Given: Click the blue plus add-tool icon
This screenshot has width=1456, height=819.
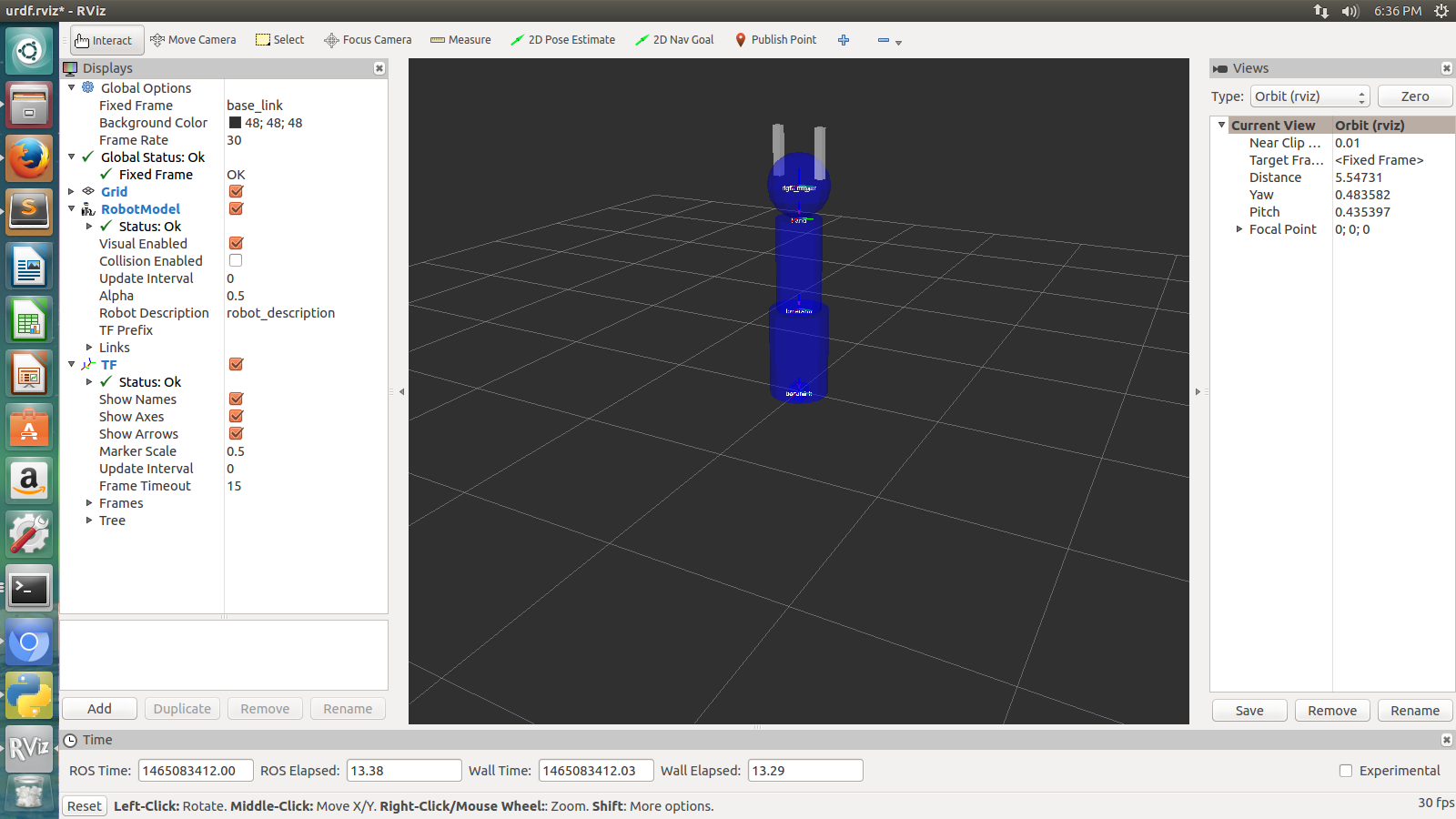Looking at the screenshot, I should point(844,40).
